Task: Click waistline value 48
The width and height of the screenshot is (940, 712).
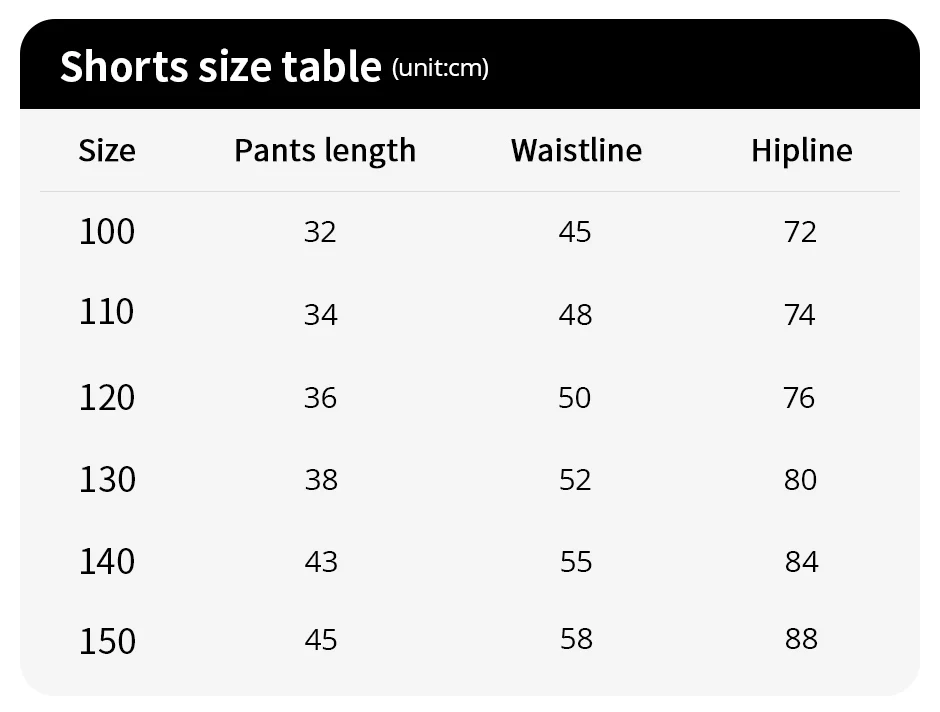Action: point(576,315)
